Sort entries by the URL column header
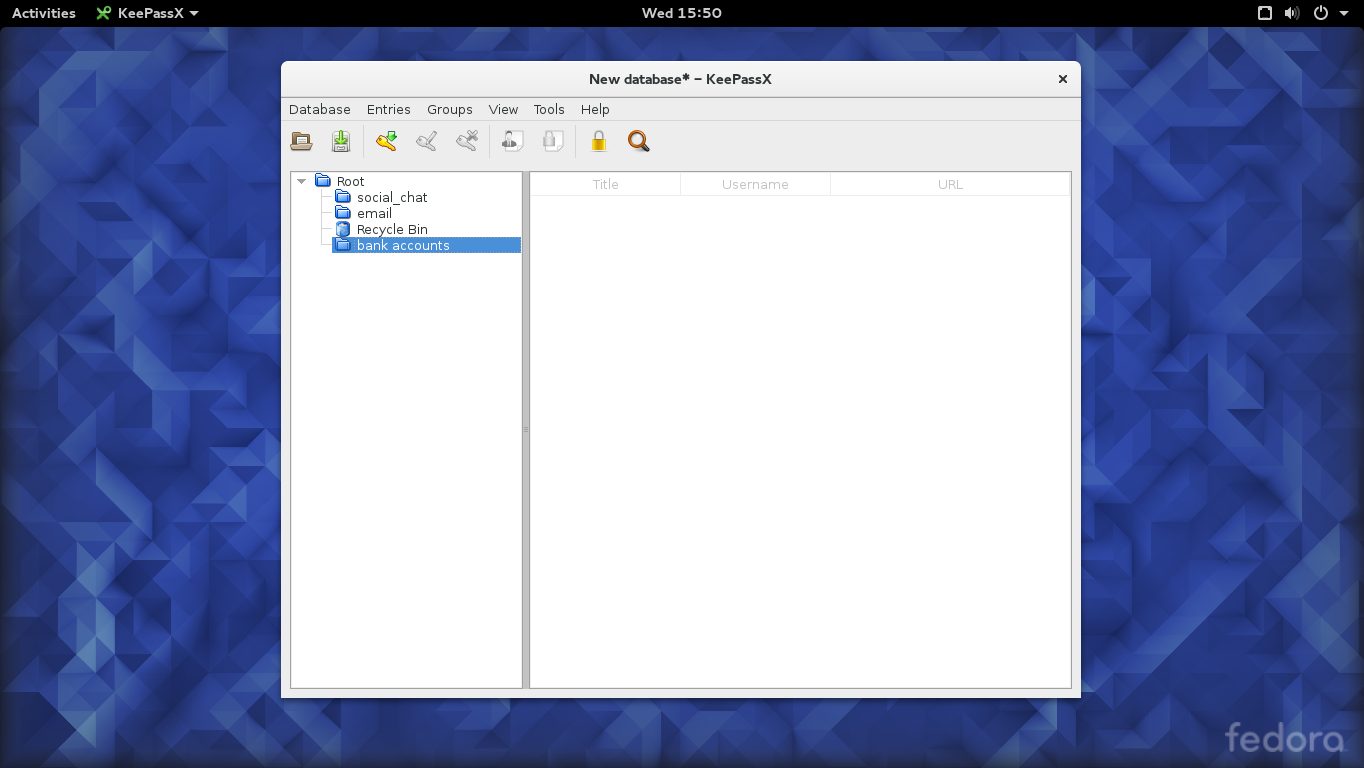1364x768 pixels. [950, 184]
